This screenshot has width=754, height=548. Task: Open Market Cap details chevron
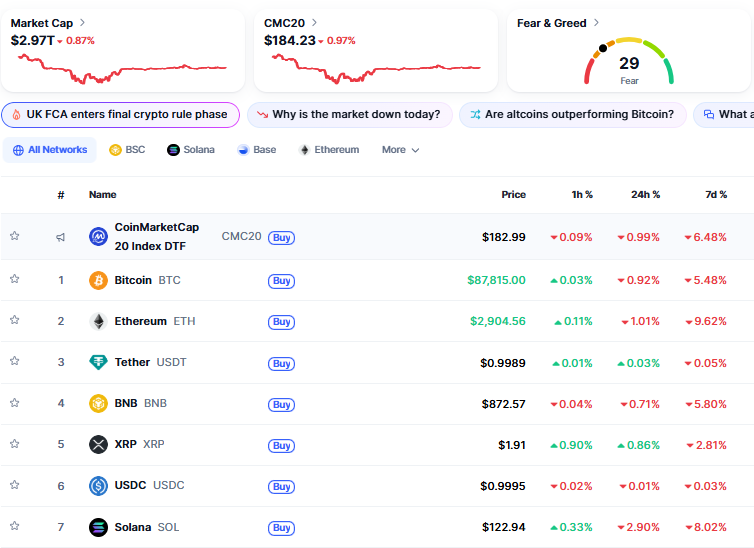pyautogui.click(x=82, y=23)
